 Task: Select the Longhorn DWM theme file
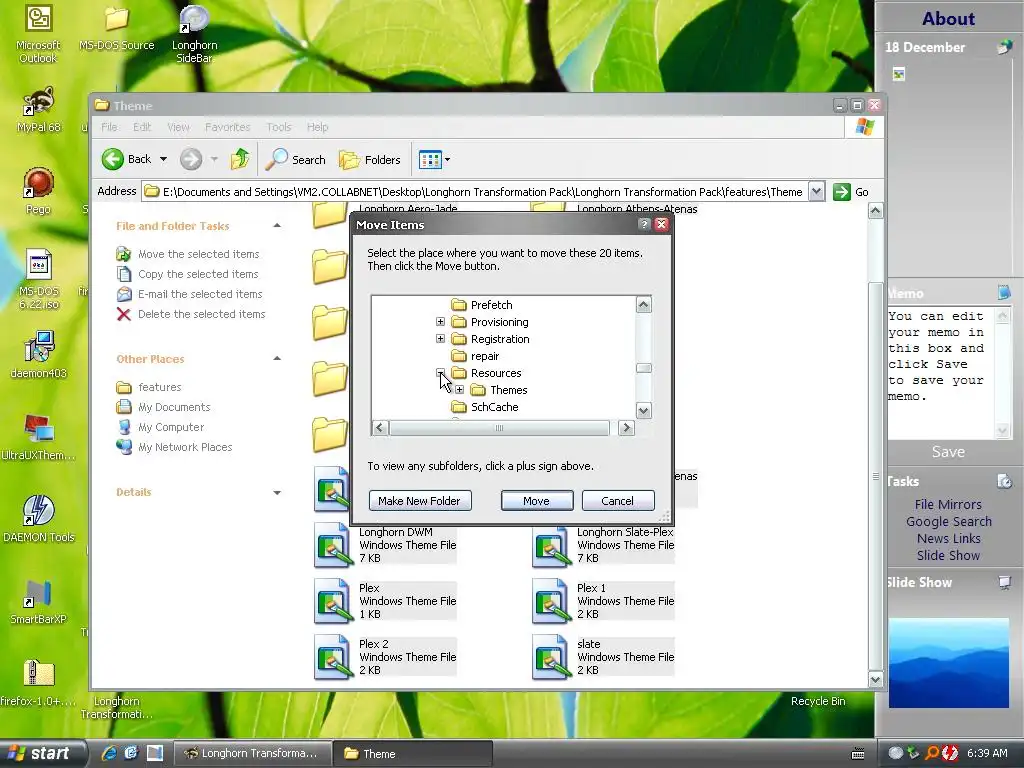tap(385, 545)
